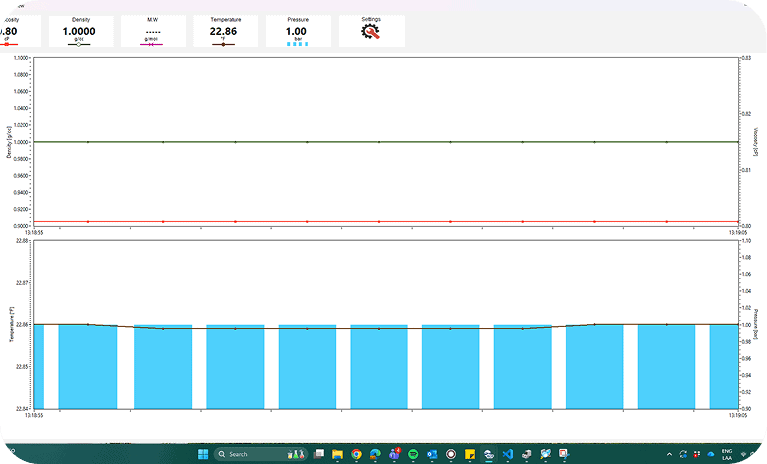767x464 pixels.
Task: Select the Viscosity reading tile
Action: [x=12, y=31]
